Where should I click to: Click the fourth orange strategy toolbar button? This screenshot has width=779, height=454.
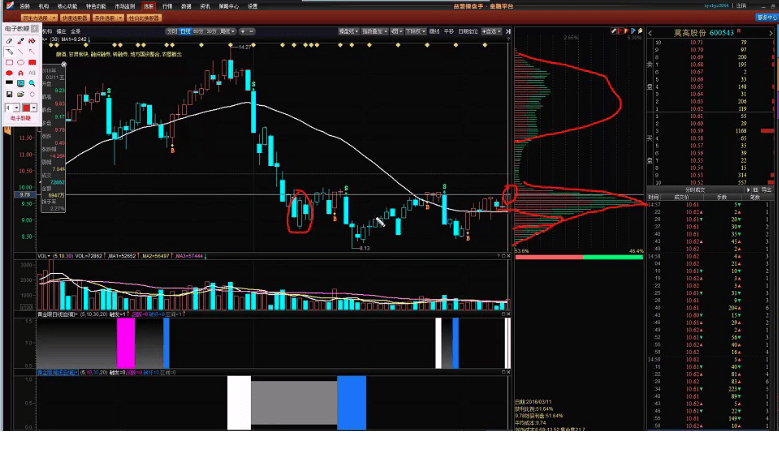coord(144,18)
